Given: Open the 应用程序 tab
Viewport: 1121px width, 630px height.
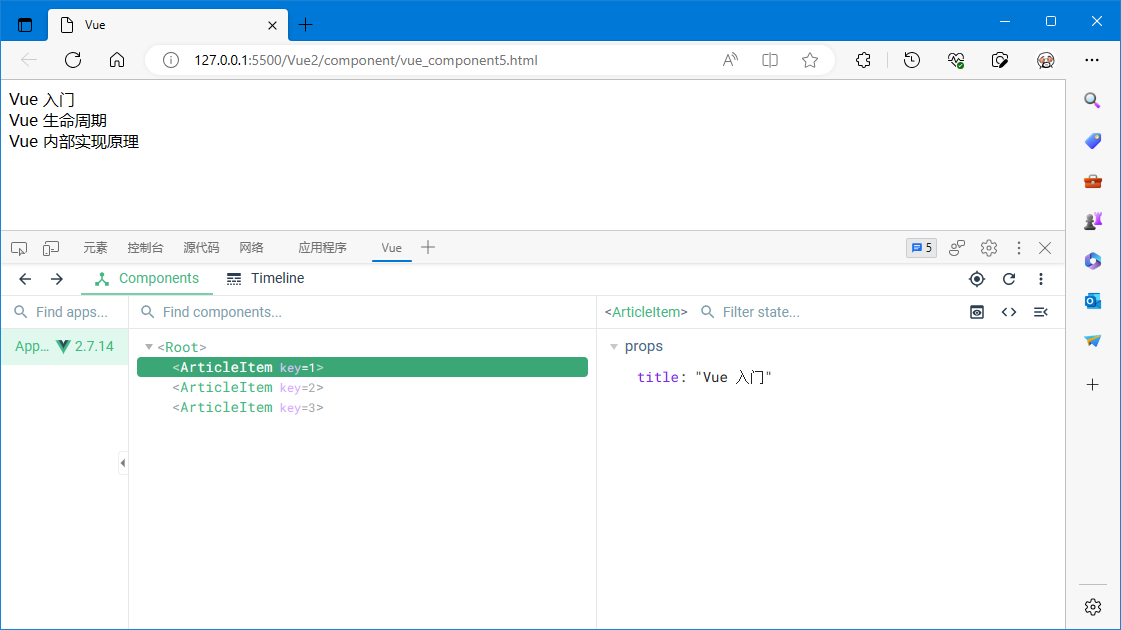Looking at the screenshot, I should pos(322,247).
